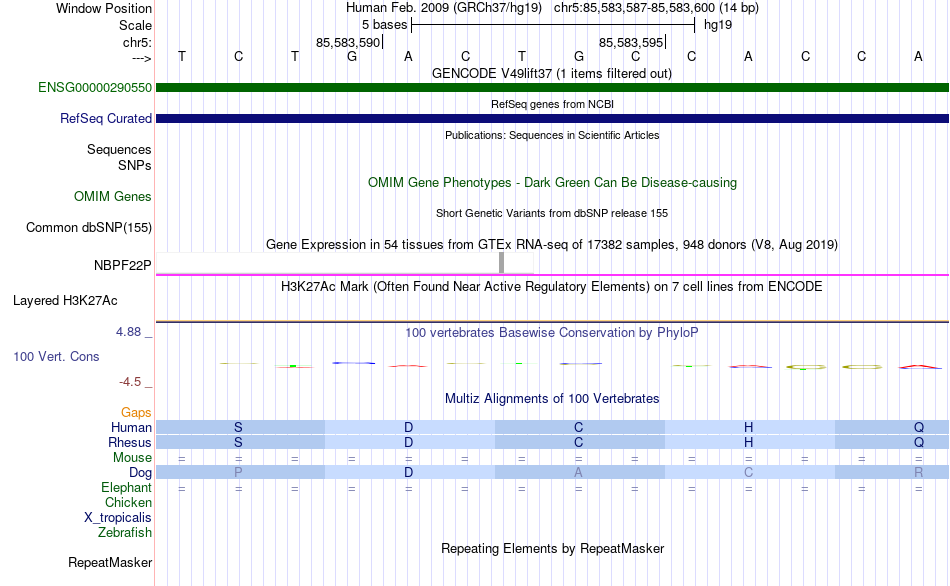Click the Scale label
This screenshot has width=950, height=586.
(135, 25)
